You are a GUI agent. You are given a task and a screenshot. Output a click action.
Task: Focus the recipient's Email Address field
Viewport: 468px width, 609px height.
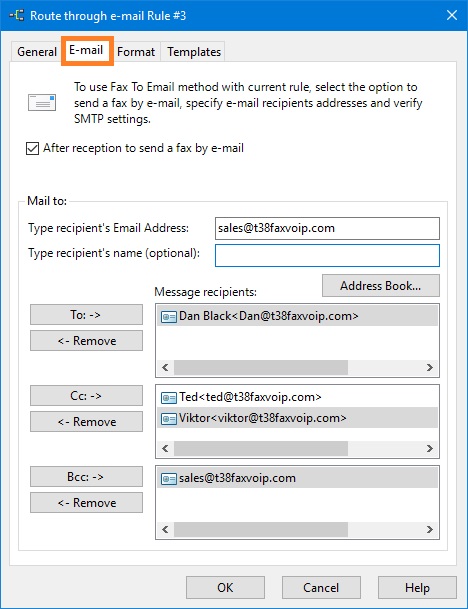[x=327, y=228]
